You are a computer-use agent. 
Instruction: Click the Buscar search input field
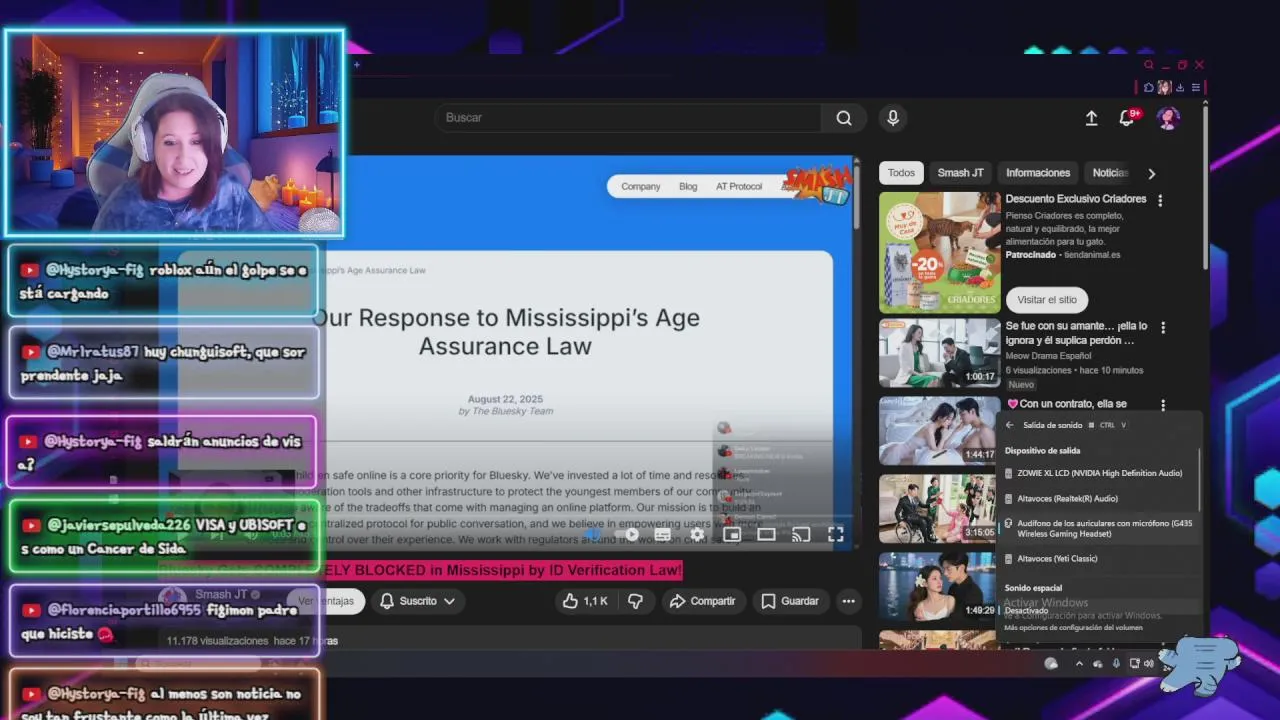(x=628, y=118)
